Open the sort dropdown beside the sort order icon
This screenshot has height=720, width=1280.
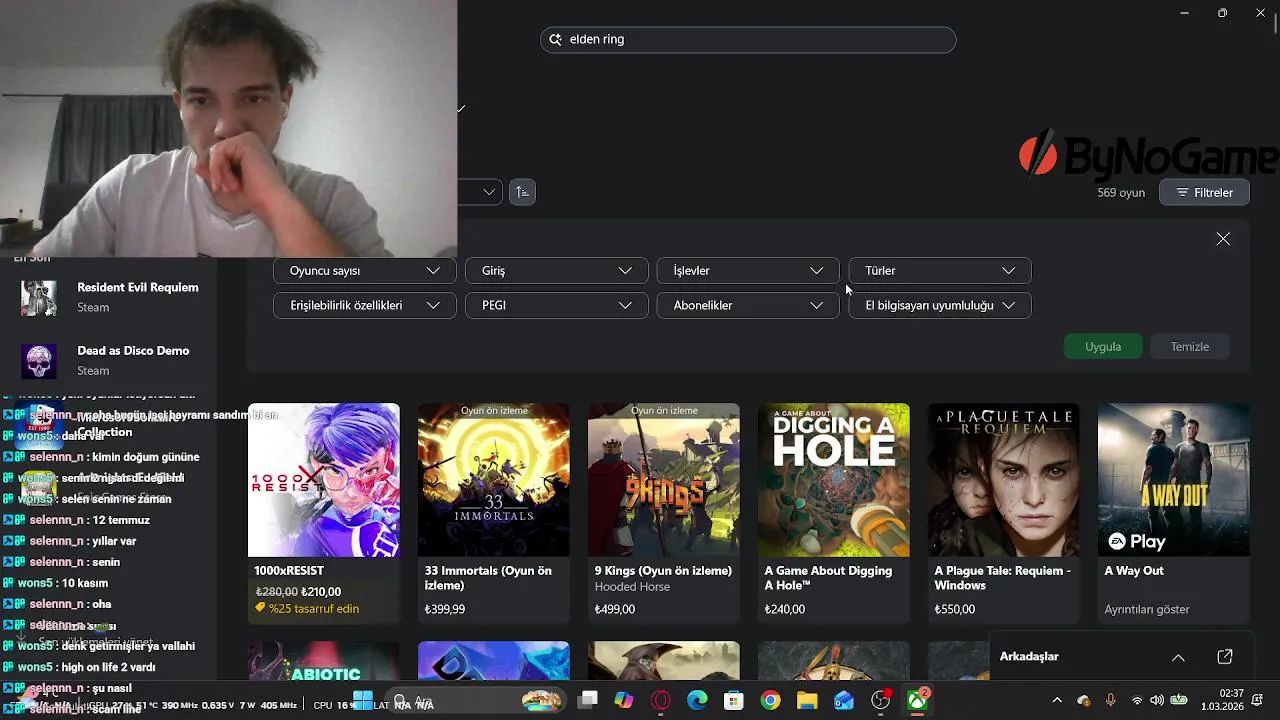(x=480, y=192)
